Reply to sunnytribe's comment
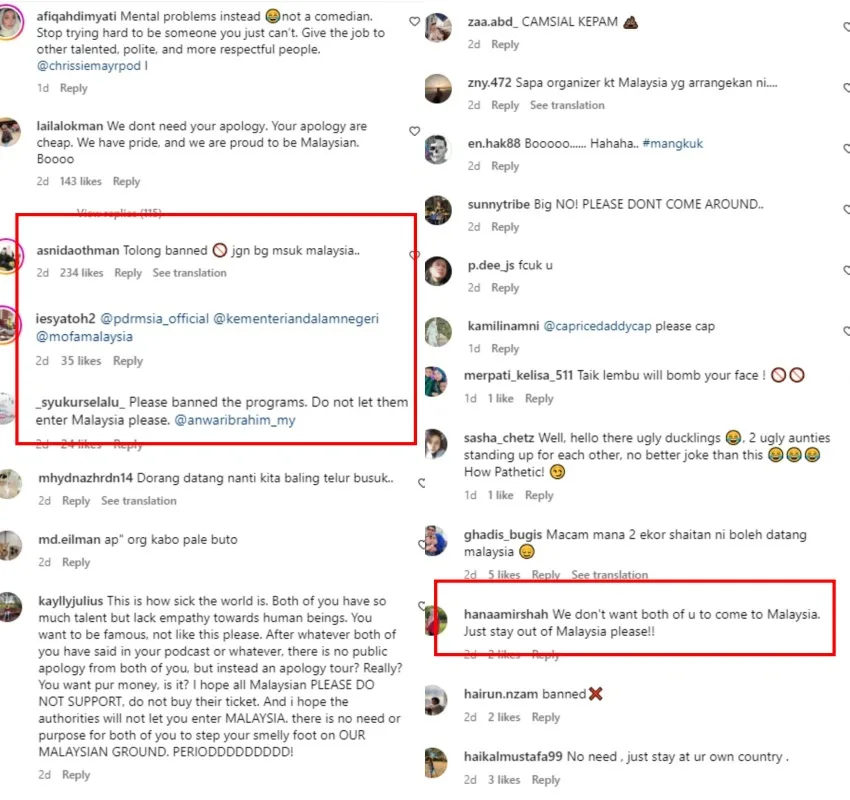The width and height of the screenshot is (850, 800). pyautogui.click(x=505, y=227)
